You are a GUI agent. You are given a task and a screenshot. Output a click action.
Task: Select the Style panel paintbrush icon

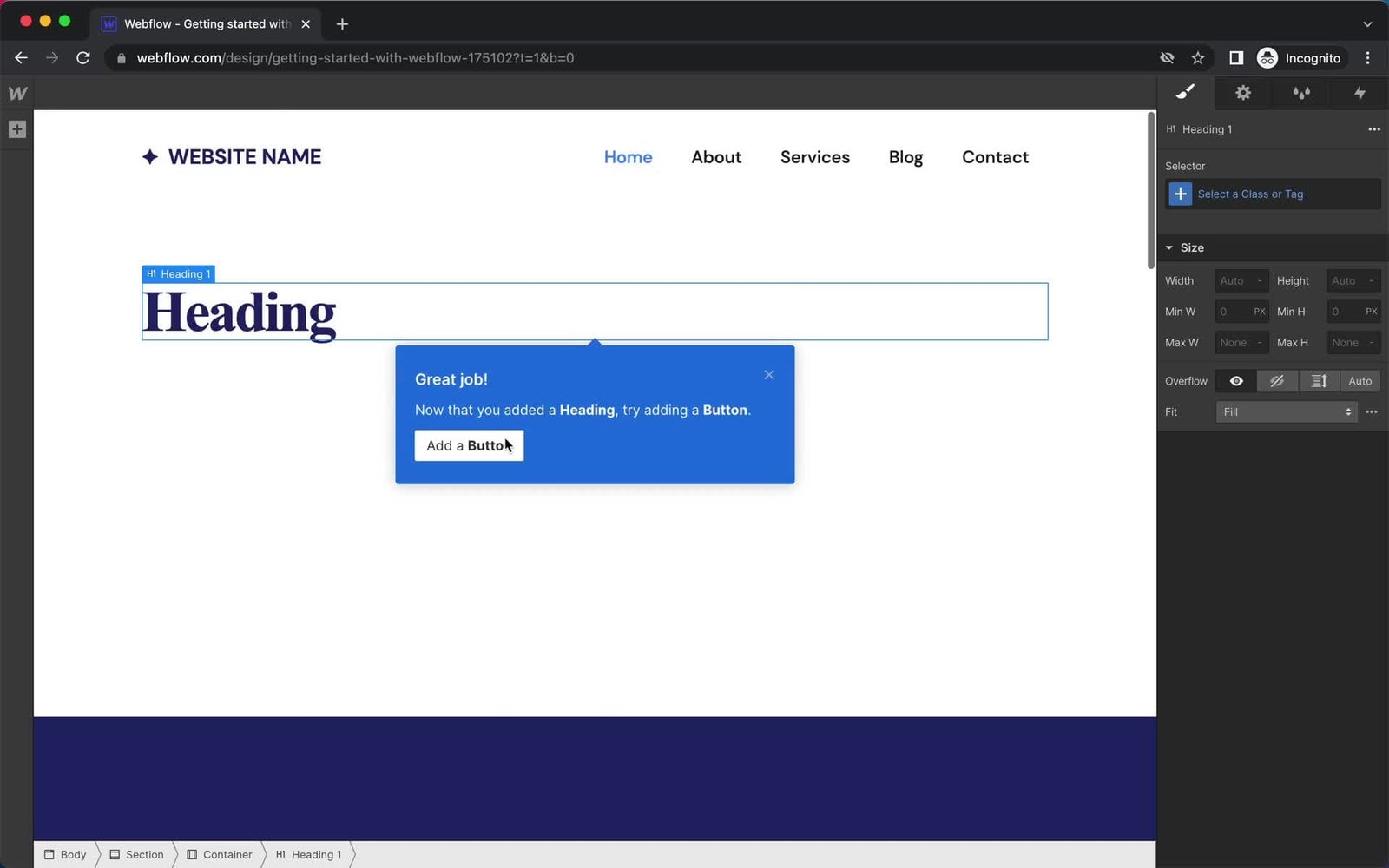(x=1184, y=93)
